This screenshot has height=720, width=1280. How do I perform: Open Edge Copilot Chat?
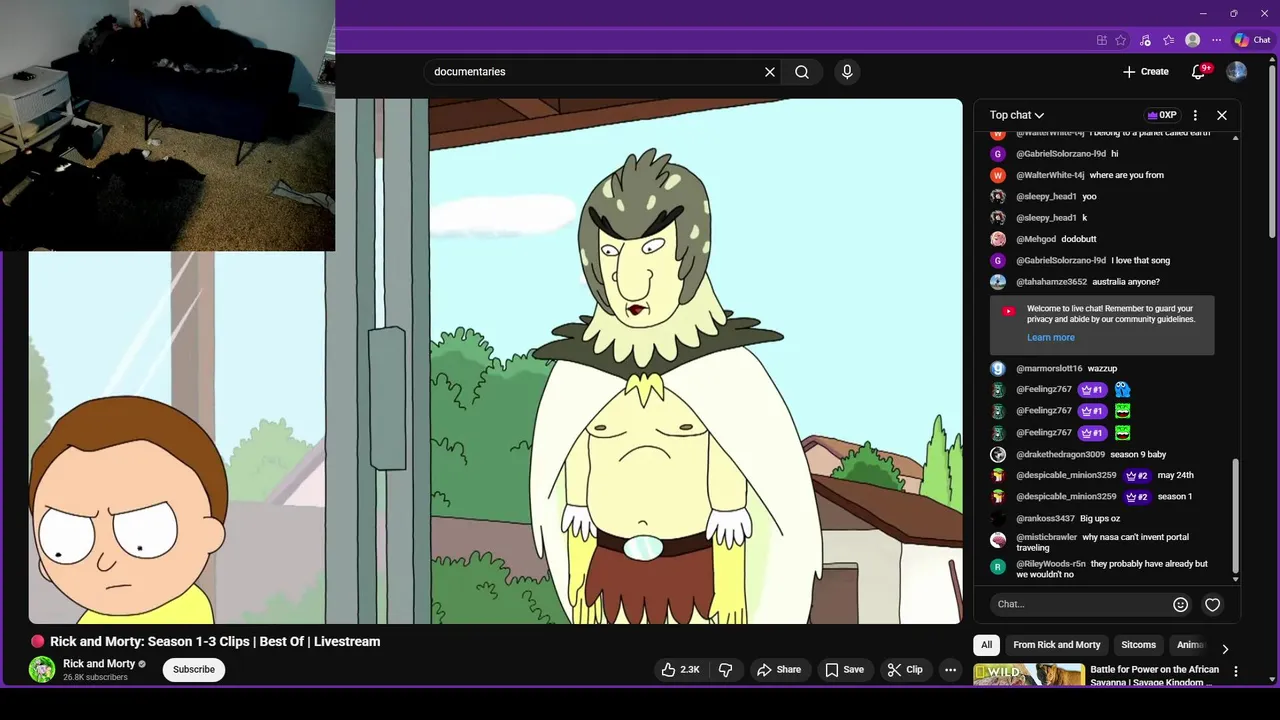pos(1252,40)
